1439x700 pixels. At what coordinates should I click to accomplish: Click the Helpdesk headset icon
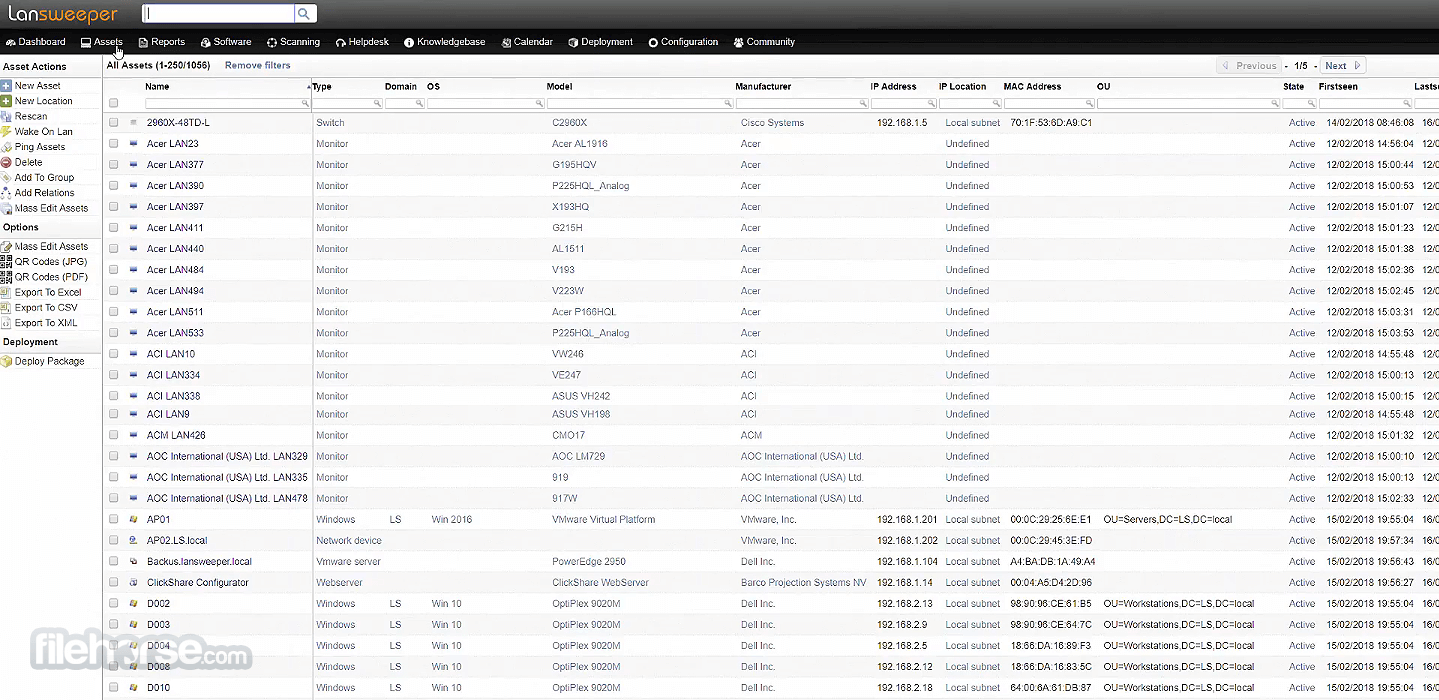[341, 42]
